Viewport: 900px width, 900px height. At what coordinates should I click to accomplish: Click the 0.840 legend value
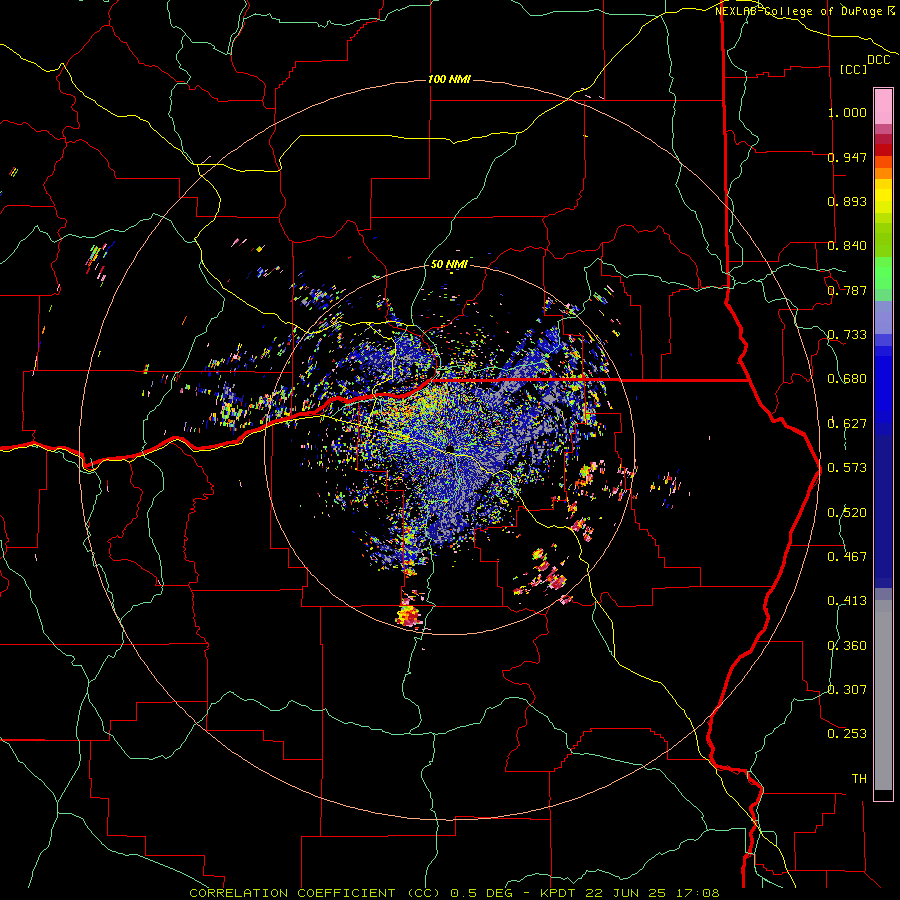[x=847, y=246]
